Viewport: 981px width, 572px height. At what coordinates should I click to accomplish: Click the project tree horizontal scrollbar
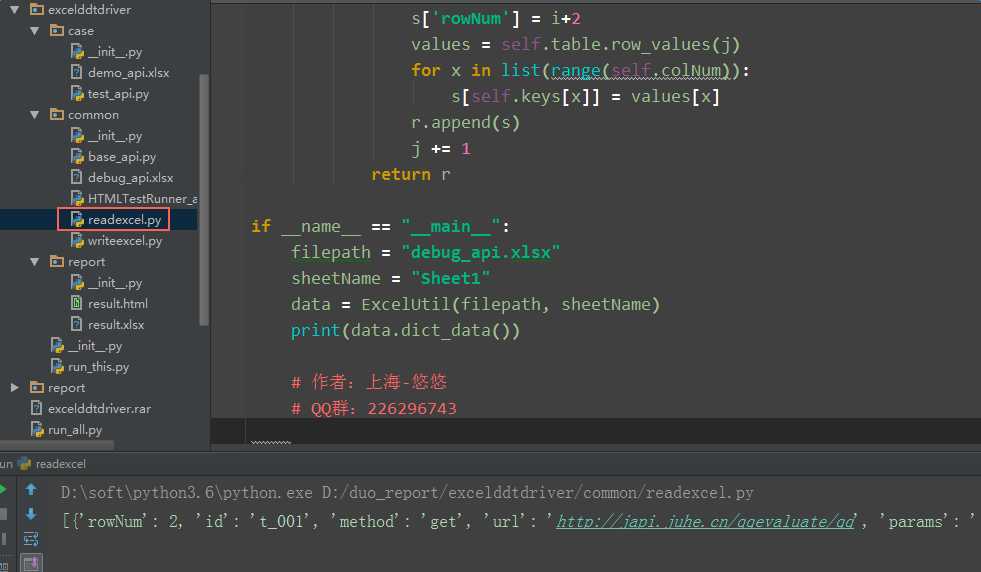57,445
